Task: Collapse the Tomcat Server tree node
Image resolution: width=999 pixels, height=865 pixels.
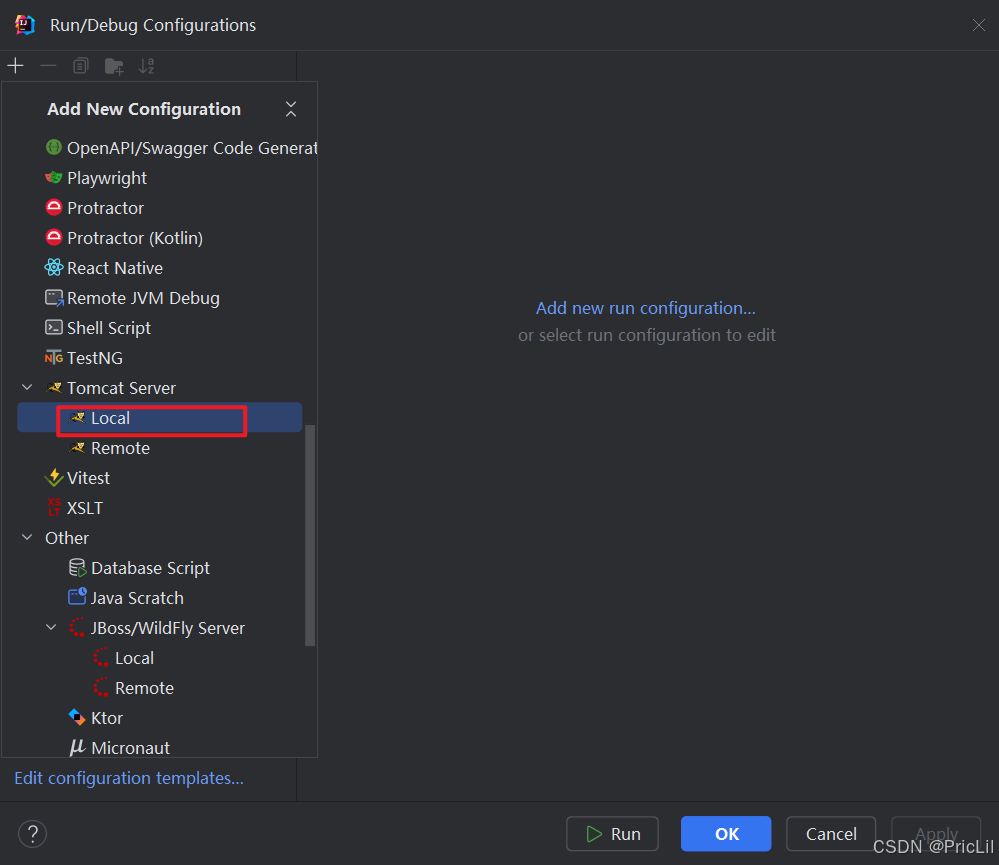Action: 26,388
